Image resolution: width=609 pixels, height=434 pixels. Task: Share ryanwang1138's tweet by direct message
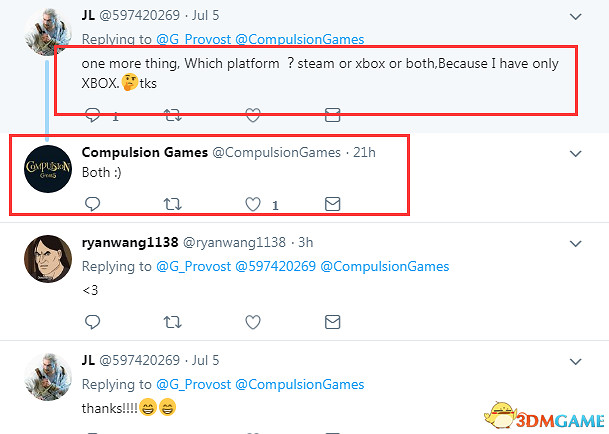tap(333, 322)
